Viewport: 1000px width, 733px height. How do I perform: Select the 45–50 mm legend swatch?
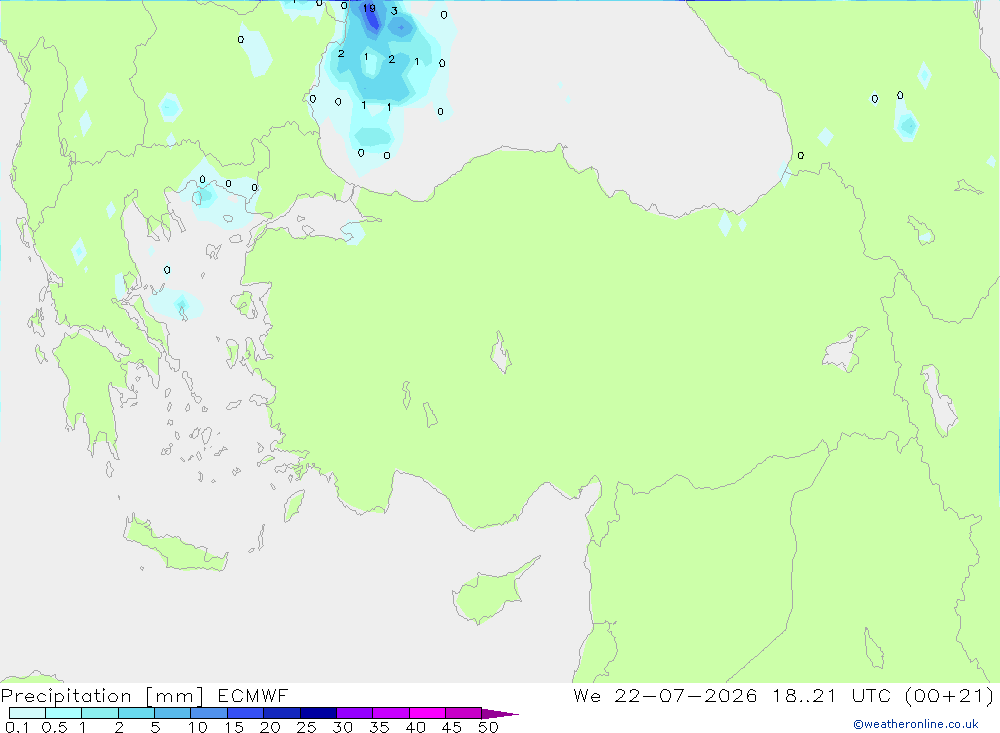(463, 713)
